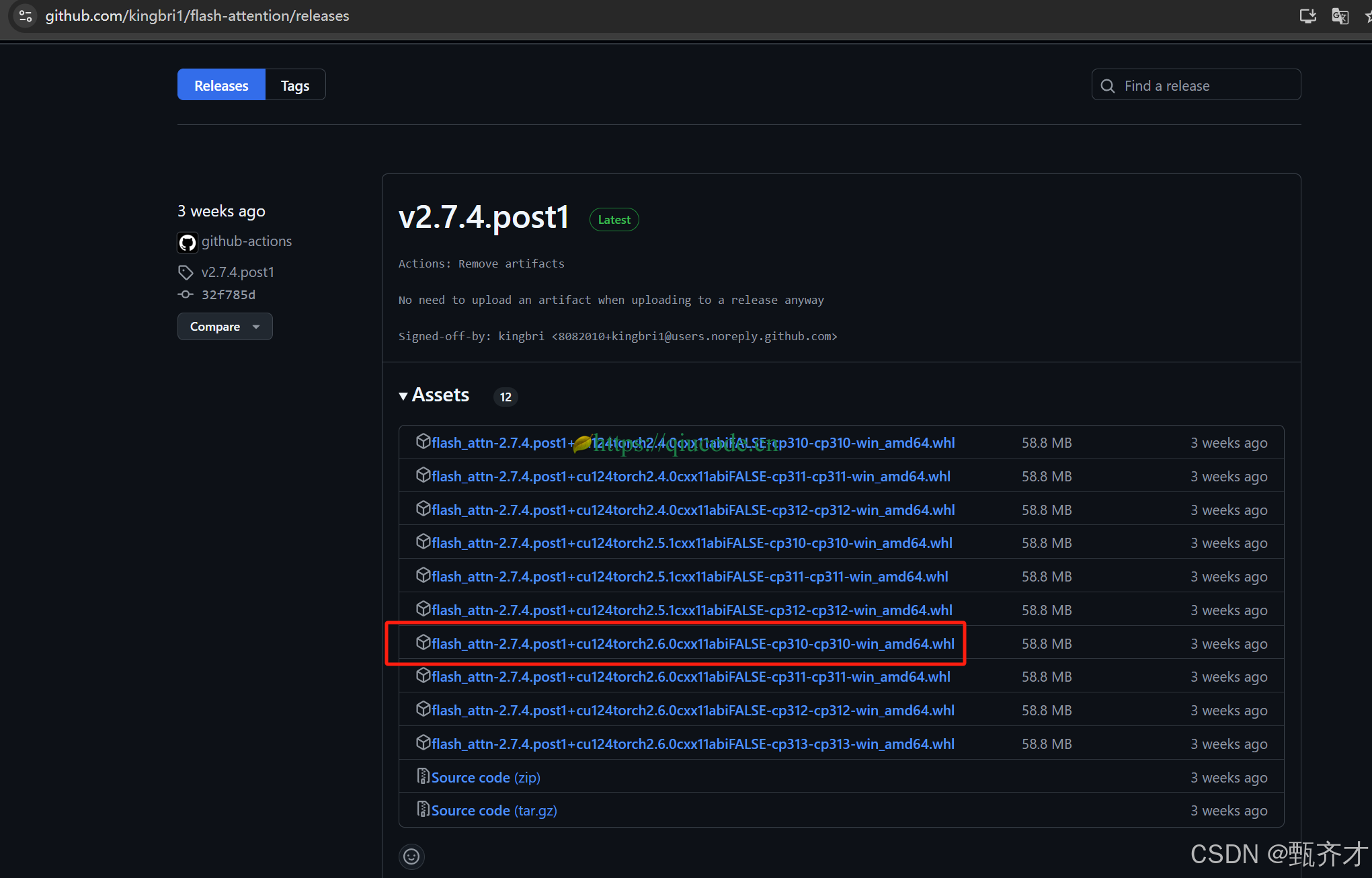Click the site info icon in address bar
The height and width of the screenshot is (878, 1372).
[x=26, y=15]
